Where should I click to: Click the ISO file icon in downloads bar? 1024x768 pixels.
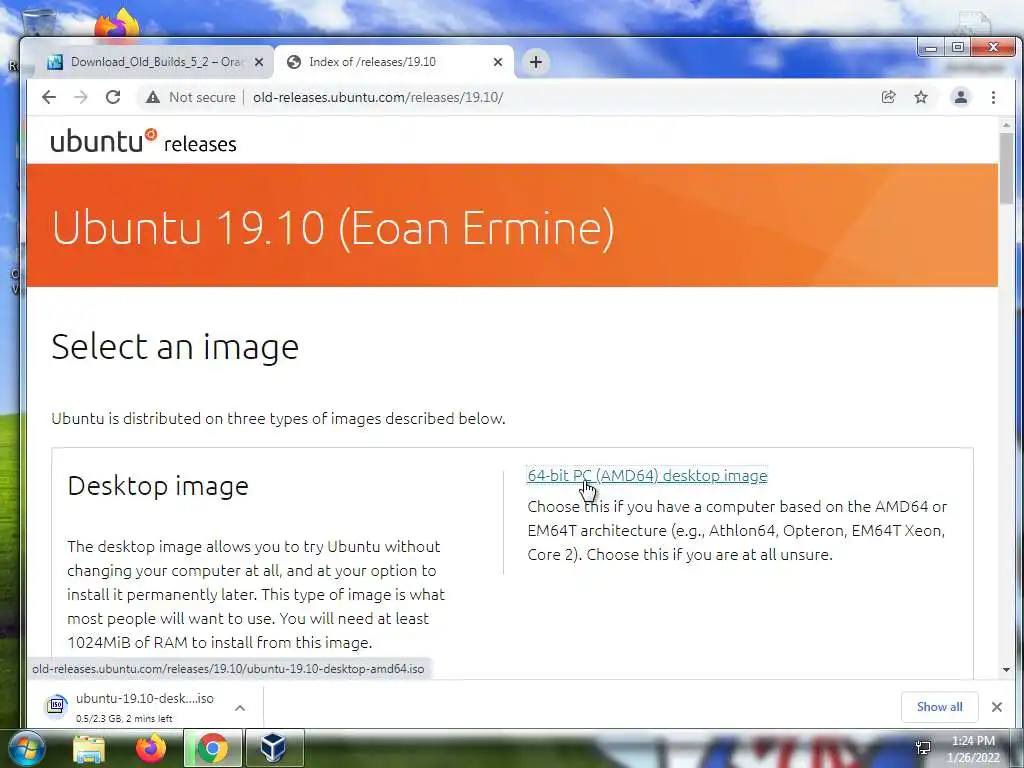[57, 706]
